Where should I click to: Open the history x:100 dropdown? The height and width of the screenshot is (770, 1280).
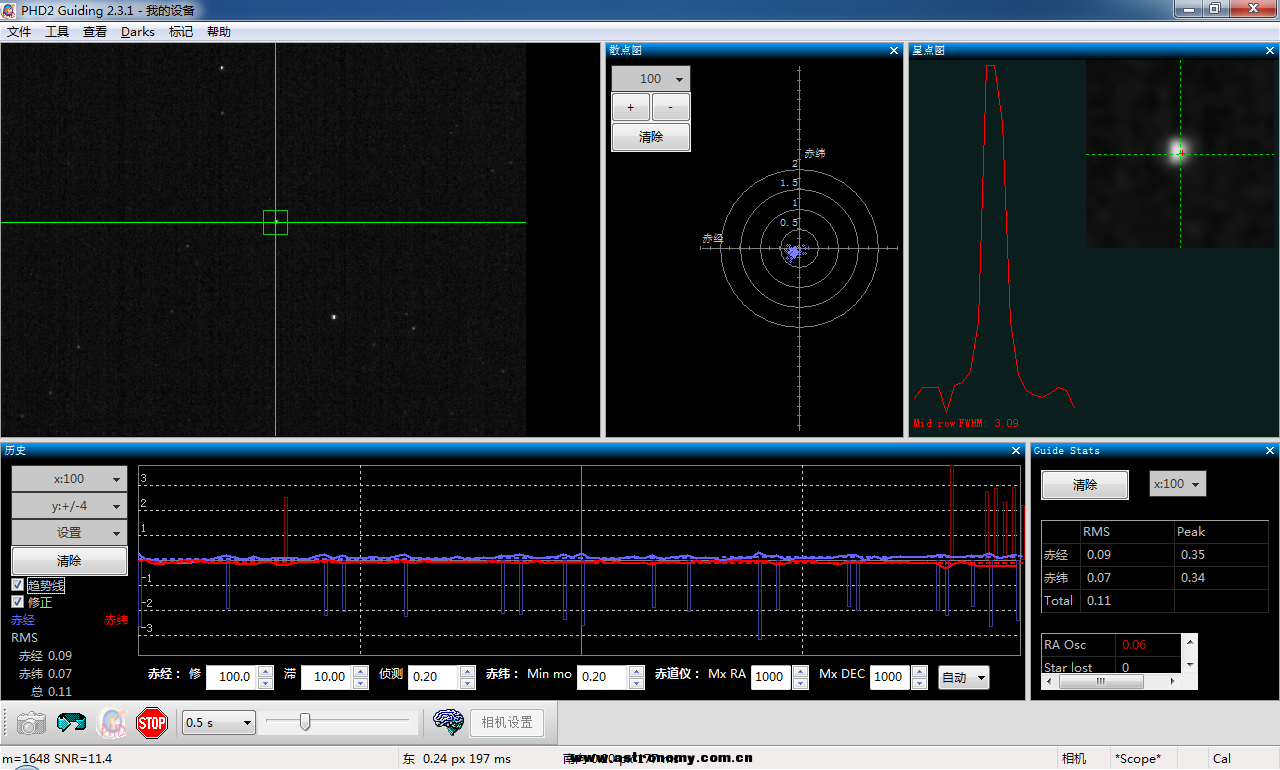point(69,479)
